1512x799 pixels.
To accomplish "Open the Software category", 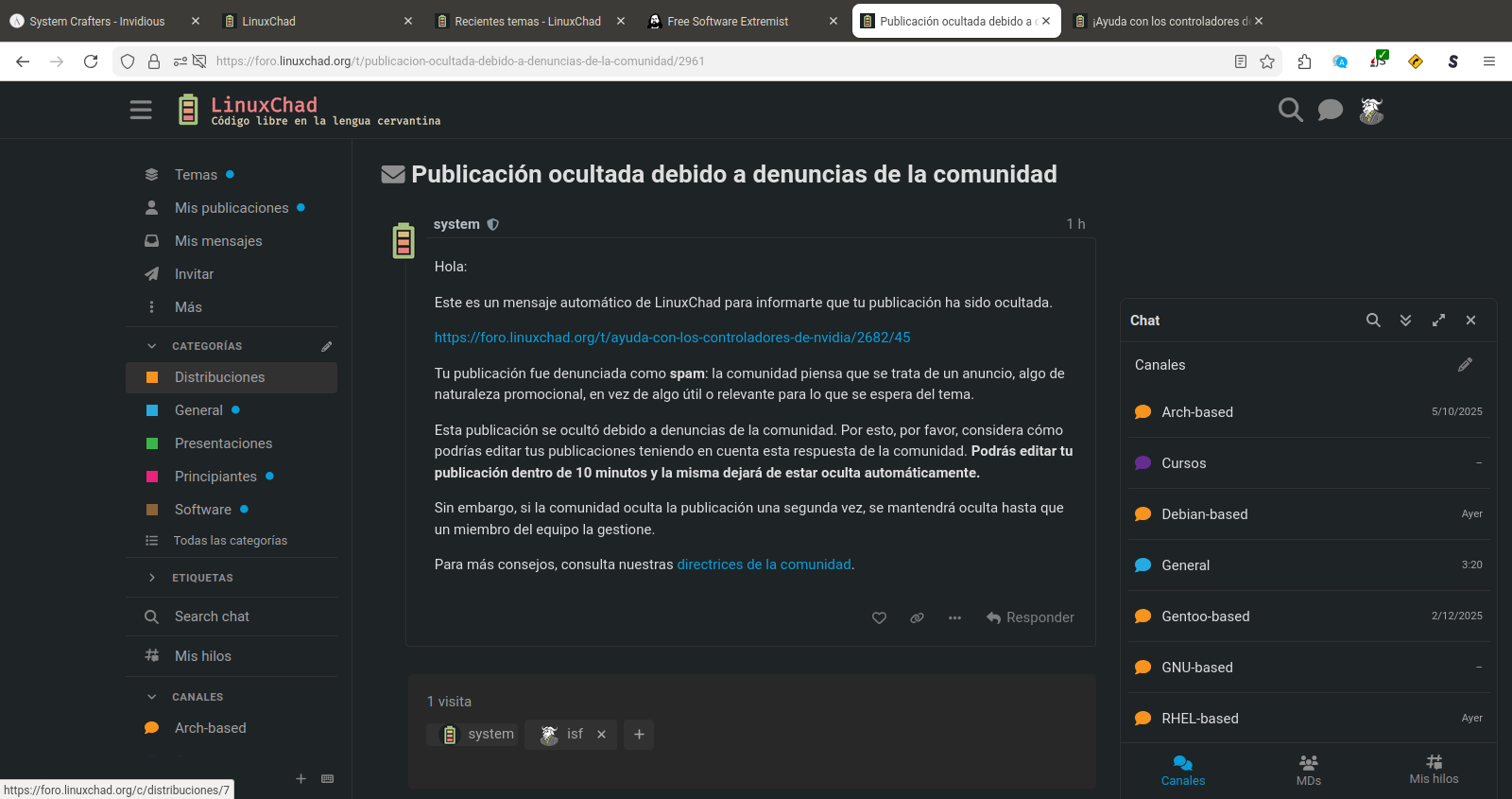I will (x=232, y=510).
